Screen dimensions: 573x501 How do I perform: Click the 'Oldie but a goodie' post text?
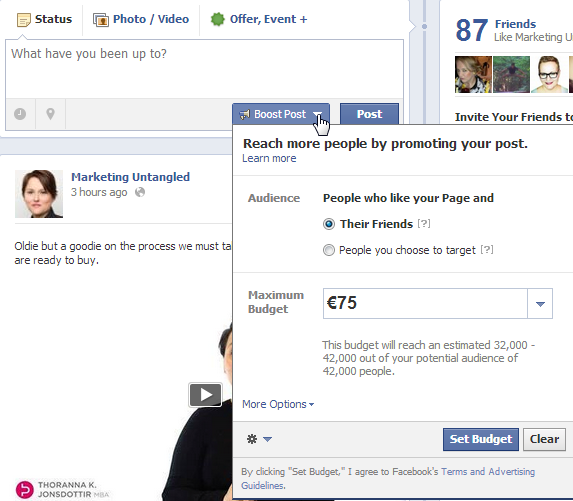[123, 253]
